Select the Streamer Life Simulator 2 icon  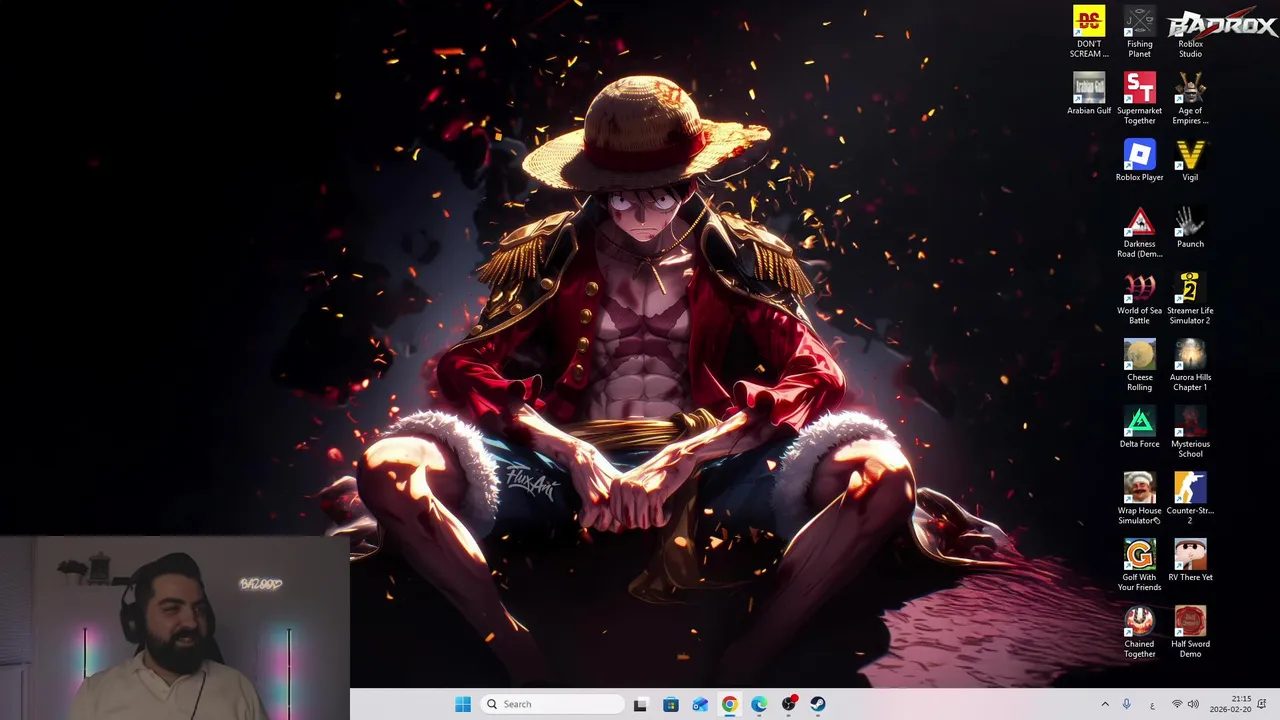click(x=1190, y=299)
